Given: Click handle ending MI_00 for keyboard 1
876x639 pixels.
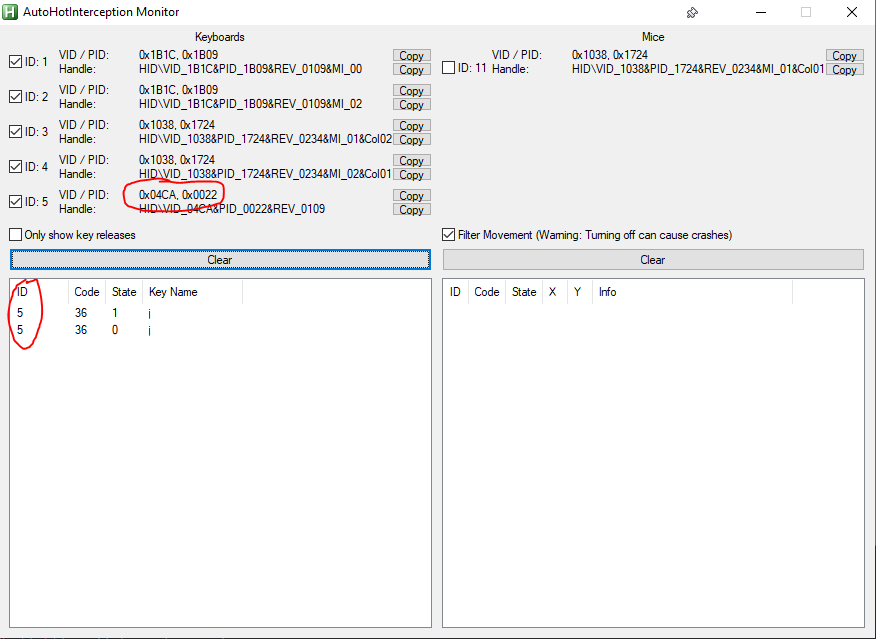Looking at the screenshot, I should (250, 69).
